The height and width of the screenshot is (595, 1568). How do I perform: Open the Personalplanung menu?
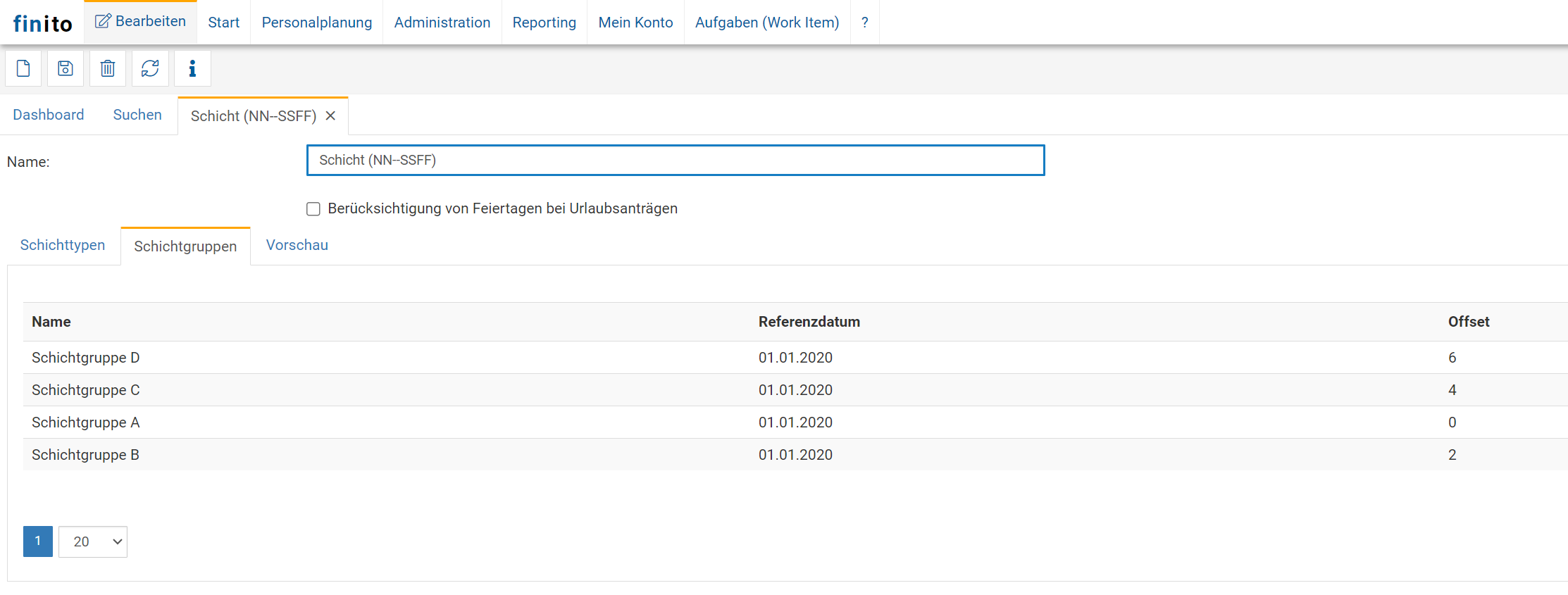coord(316,23)
